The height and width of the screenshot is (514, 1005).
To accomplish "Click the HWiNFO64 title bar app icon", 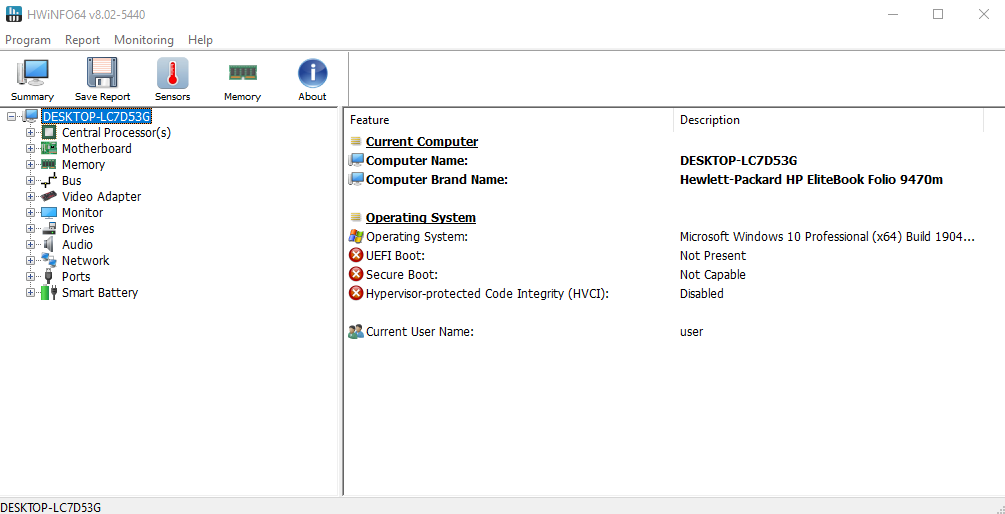I will [x=13, y=14].
